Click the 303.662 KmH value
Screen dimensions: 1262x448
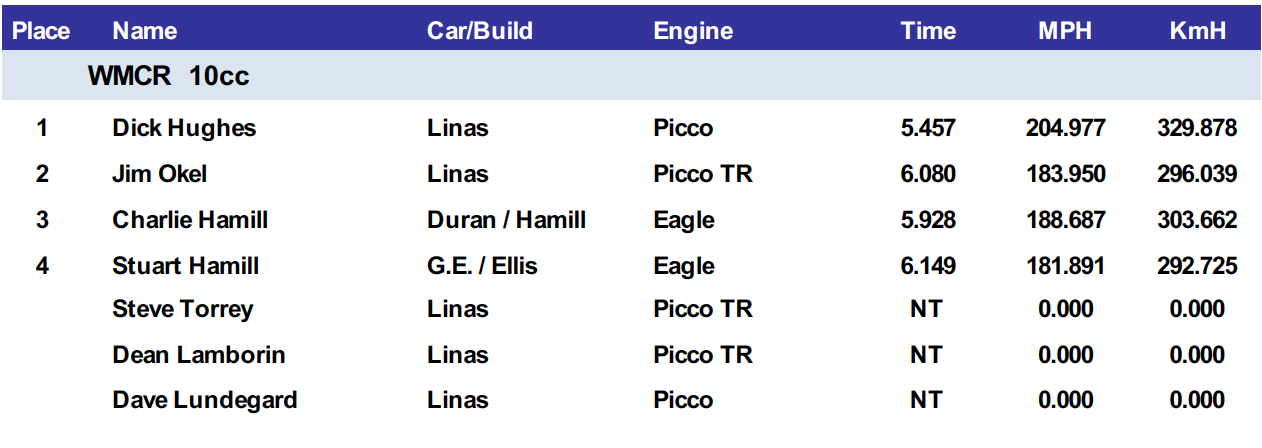click(1197, 220)
